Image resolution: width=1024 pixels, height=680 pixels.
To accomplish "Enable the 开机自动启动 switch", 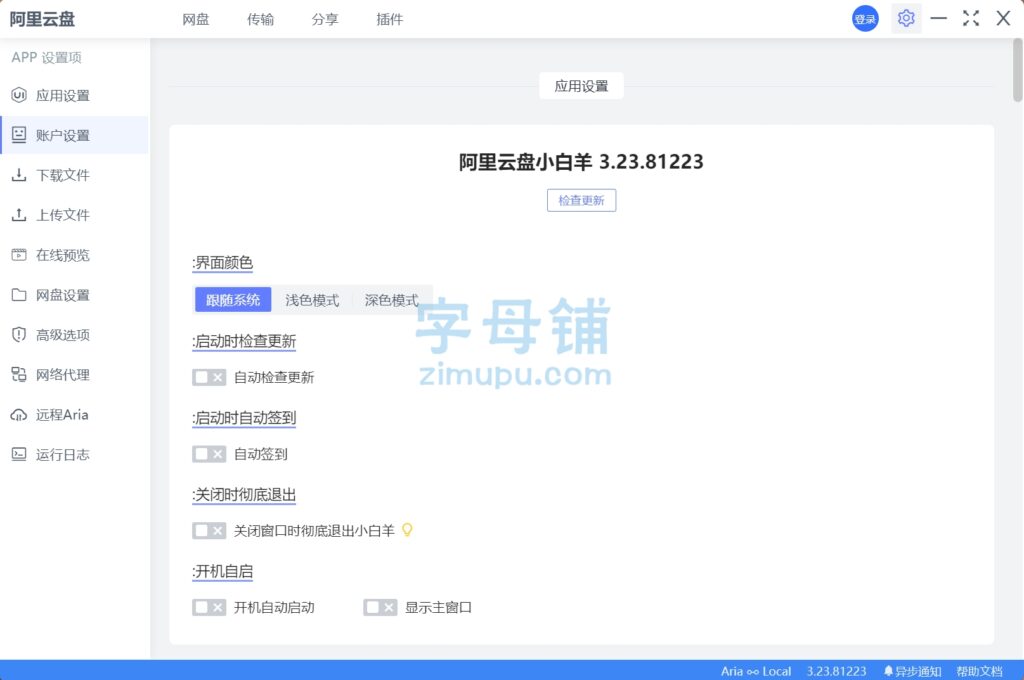I will tap(209, 607).
